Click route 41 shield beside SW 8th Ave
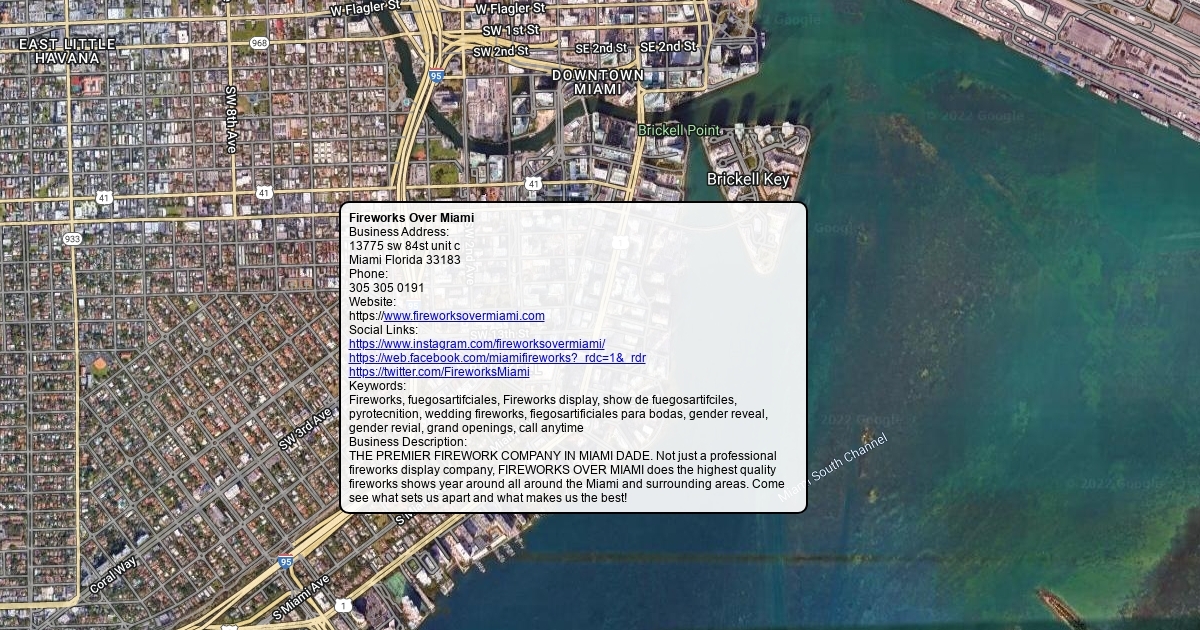The image size is (1200, 630). [x=263, y=192]
